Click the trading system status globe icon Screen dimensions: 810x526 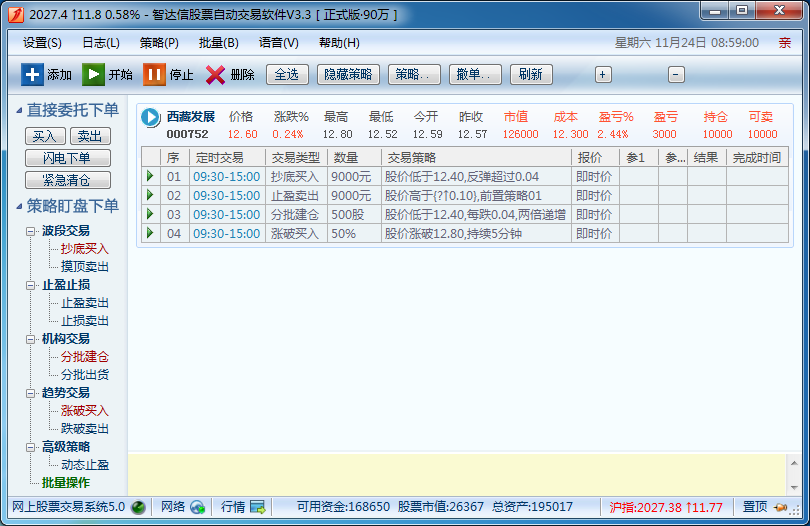(x=138, y=507)
